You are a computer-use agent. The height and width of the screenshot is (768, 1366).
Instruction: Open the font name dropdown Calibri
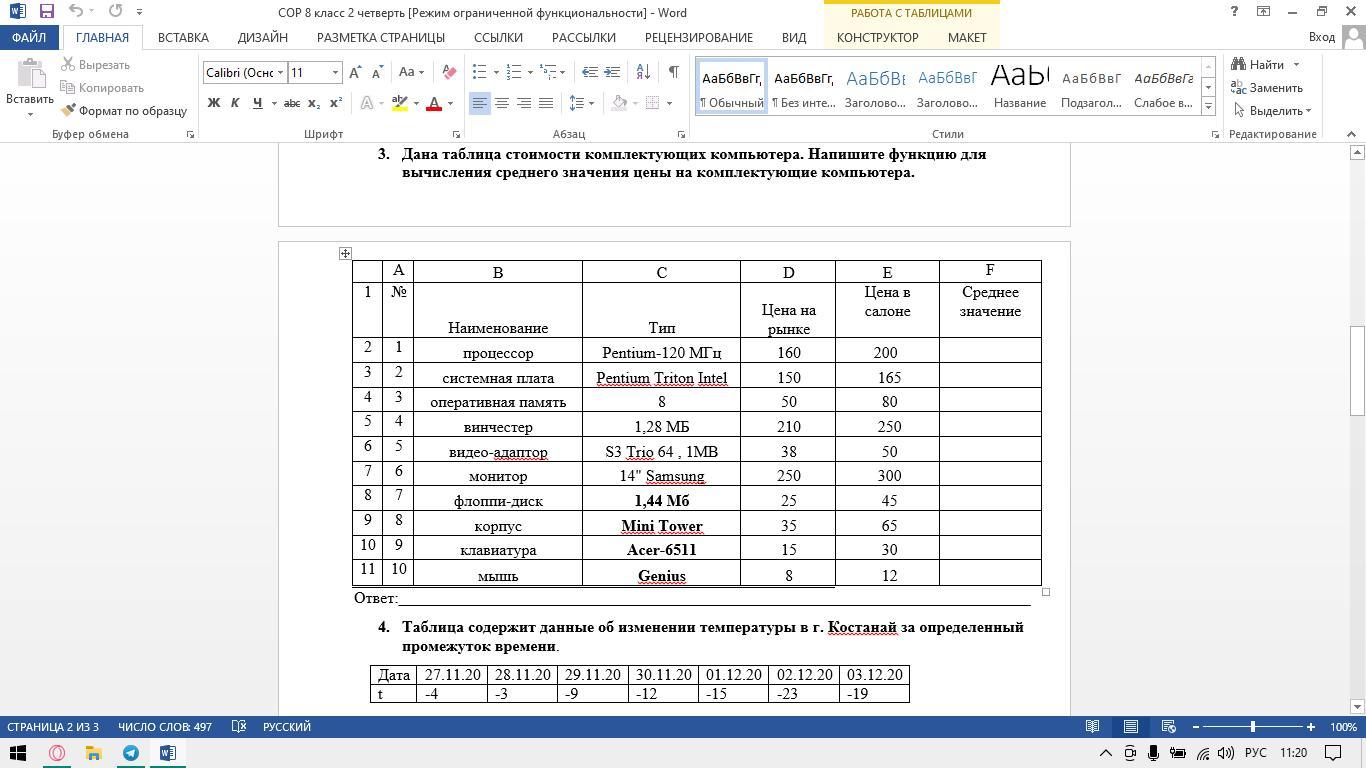[281, 72]
